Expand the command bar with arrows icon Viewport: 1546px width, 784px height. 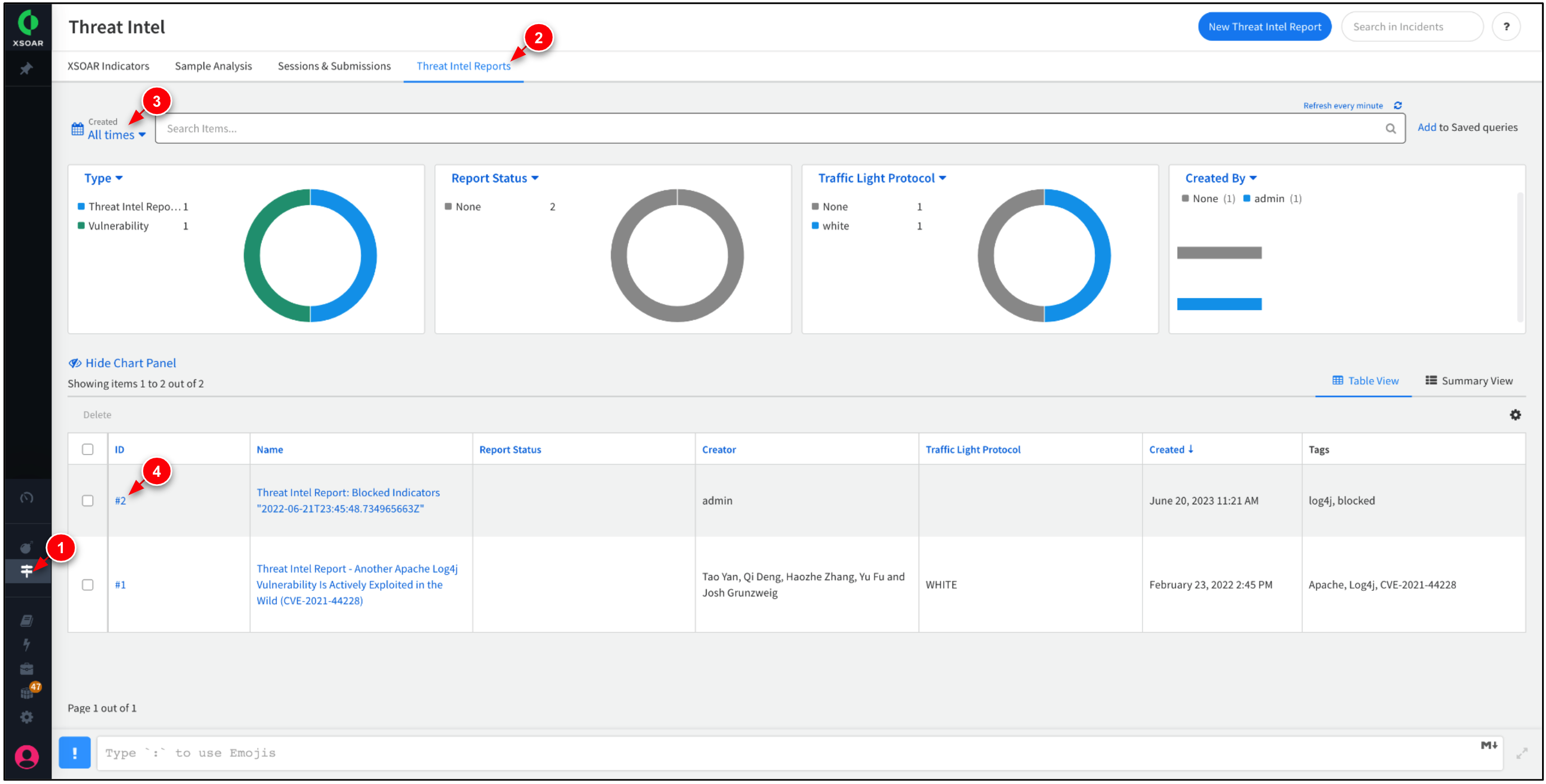[x=1521, y=754]
